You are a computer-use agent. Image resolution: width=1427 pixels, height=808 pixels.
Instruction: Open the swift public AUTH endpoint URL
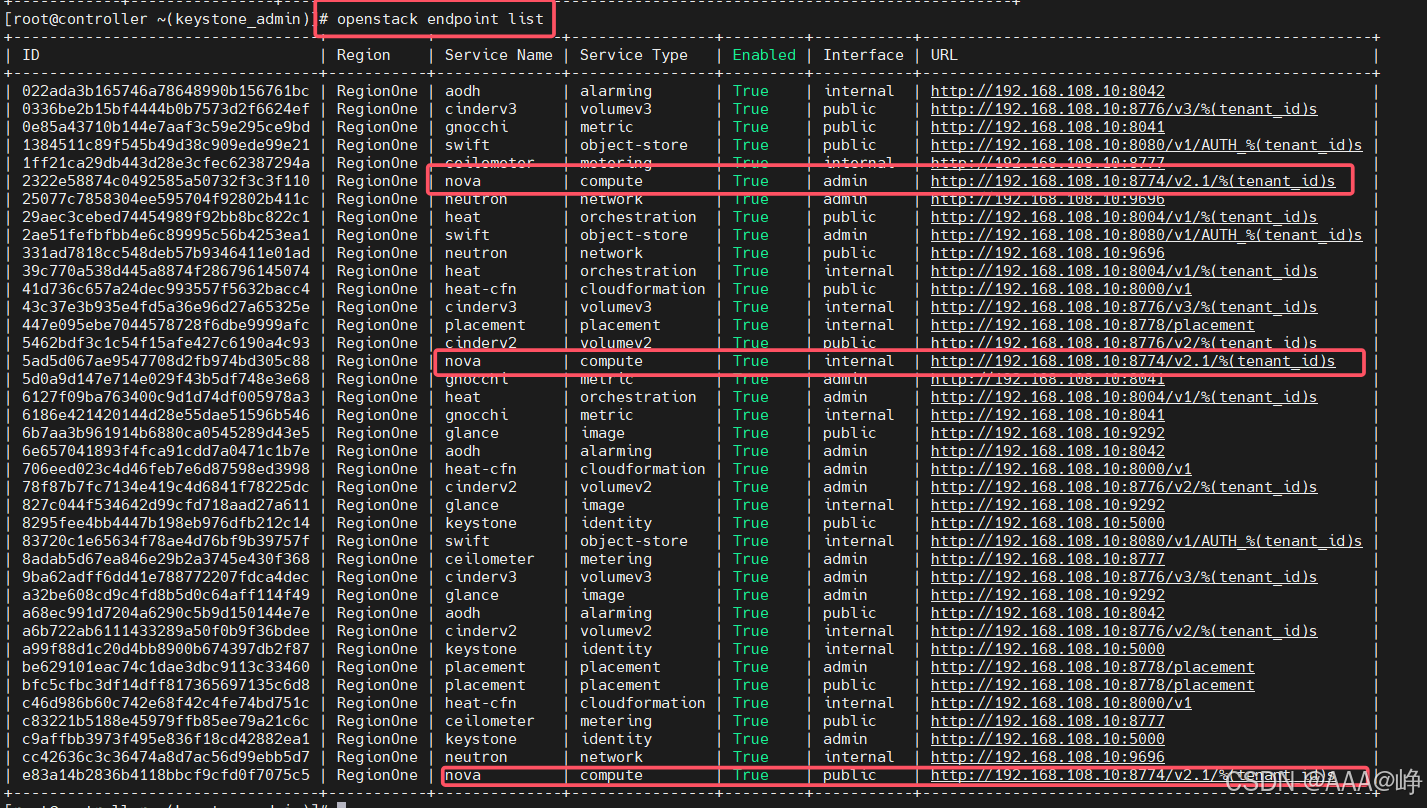point(1146,145)
